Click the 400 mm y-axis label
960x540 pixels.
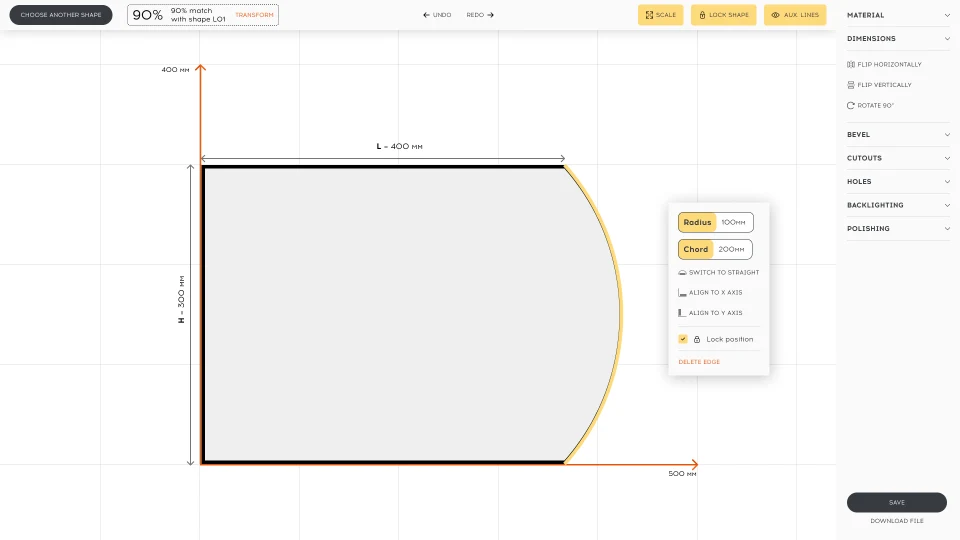[x=175, y=70]
